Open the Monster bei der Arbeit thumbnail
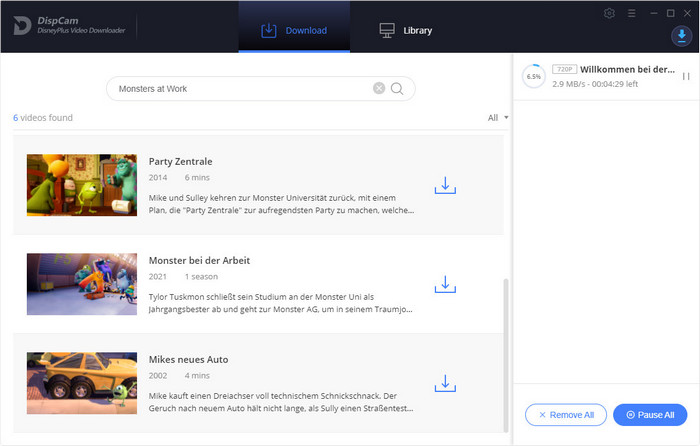Image resolution: width=700 pixels, height=446 pixels. [x=81, y=284]
